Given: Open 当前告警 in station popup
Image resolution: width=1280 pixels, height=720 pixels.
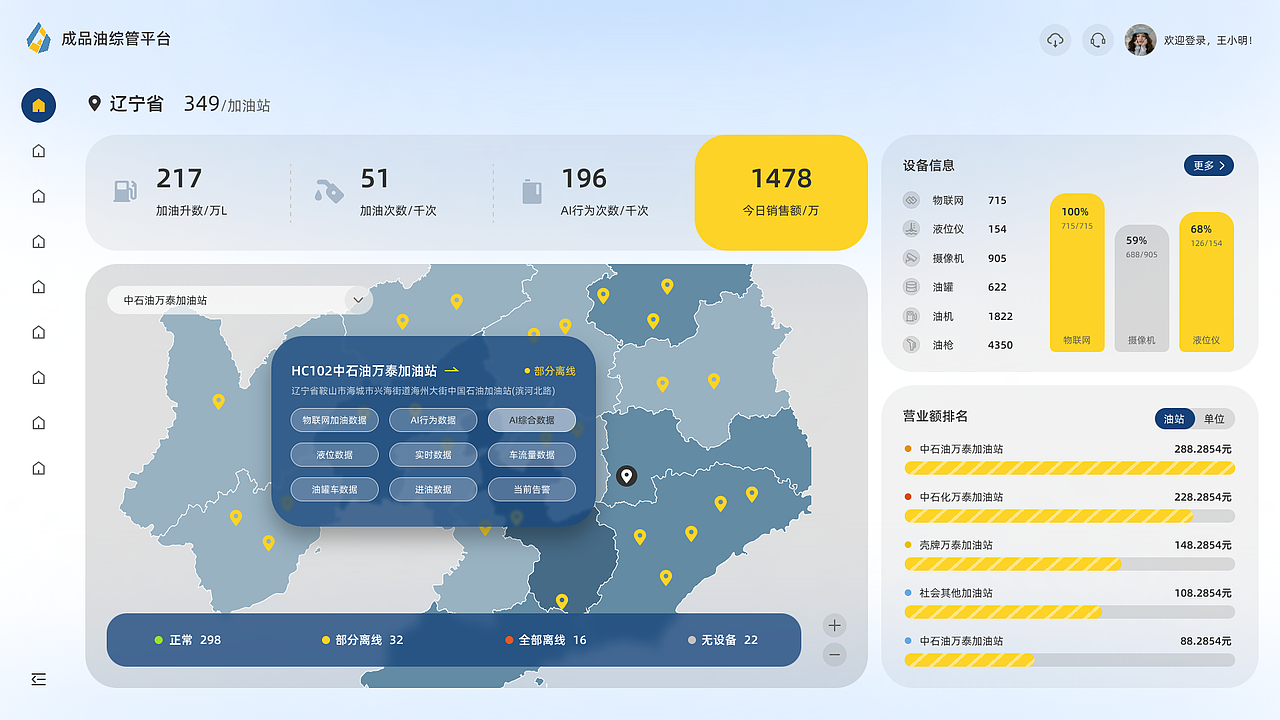Looking at the screenshot, I should [532, 489].
